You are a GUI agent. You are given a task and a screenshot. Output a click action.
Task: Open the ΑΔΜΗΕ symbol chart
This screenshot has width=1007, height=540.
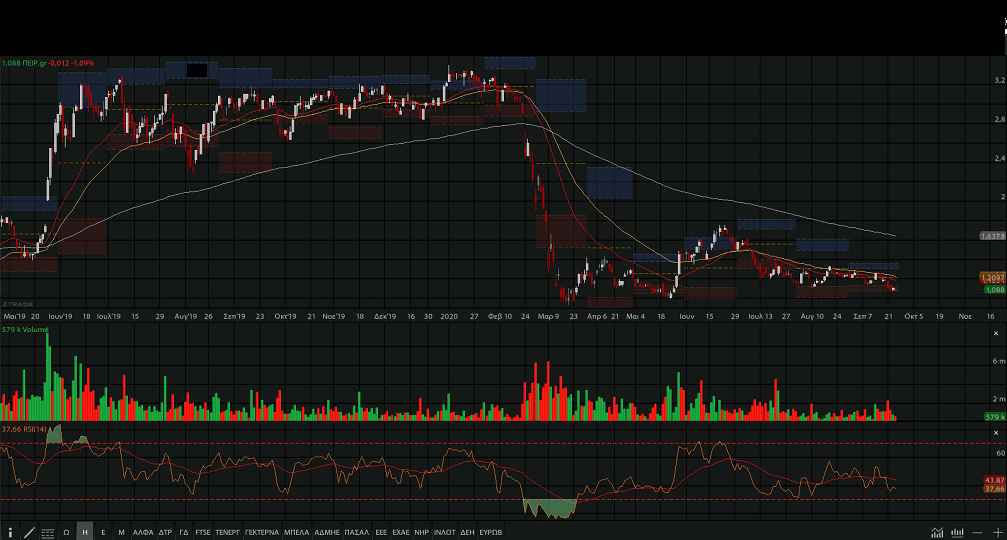click(x=327, y=532)
